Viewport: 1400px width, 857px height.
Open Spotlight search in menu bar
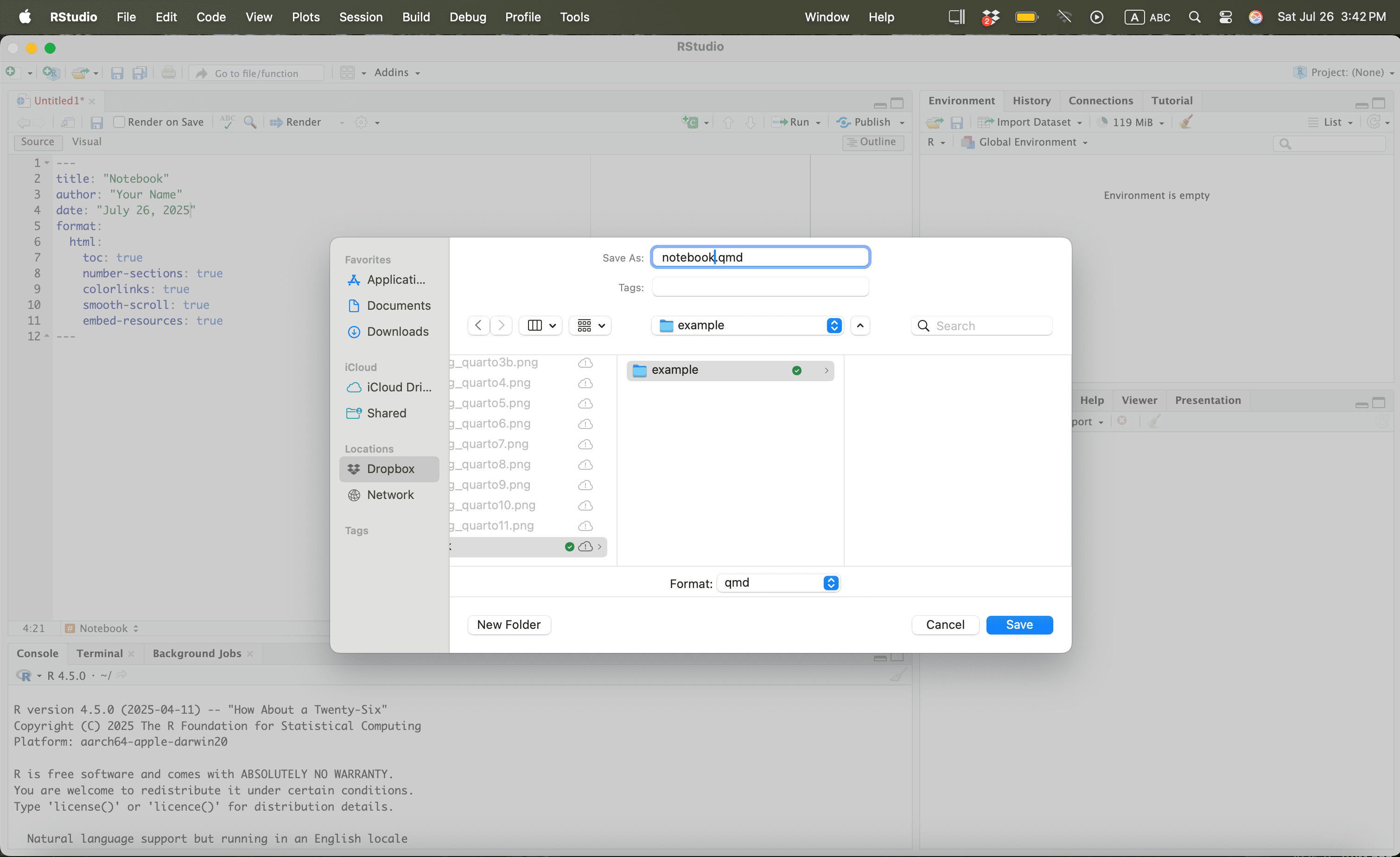tap(1194, 17)
